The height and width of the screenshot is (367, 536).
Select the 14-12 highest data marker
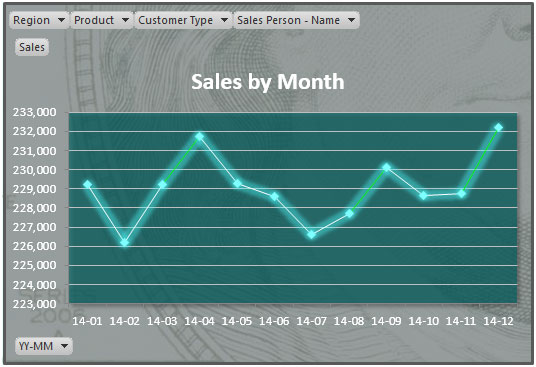[x=498, y=127]
